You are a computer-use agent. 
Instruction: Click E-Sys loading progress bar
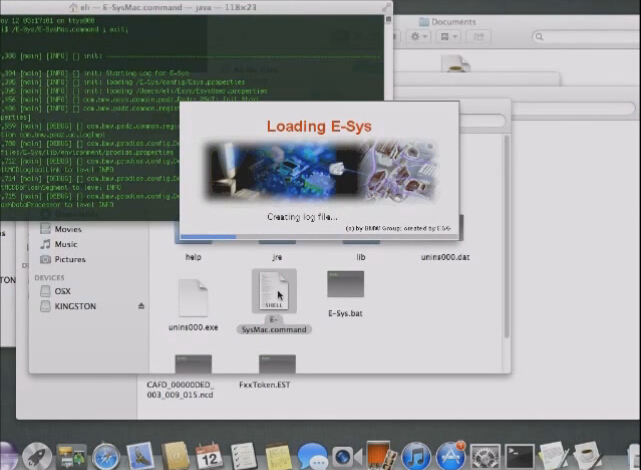319,236
